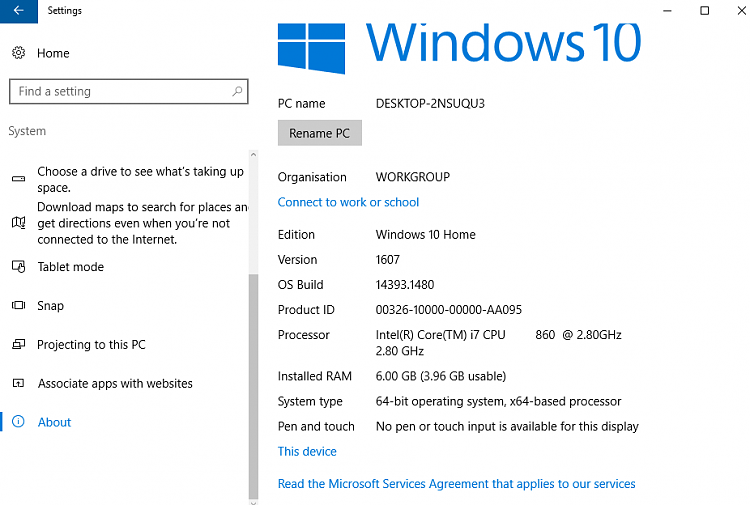This screenshot has width=750, height=505.
Task: Click OS Build value 14393.1480
Action: point(405,285)
